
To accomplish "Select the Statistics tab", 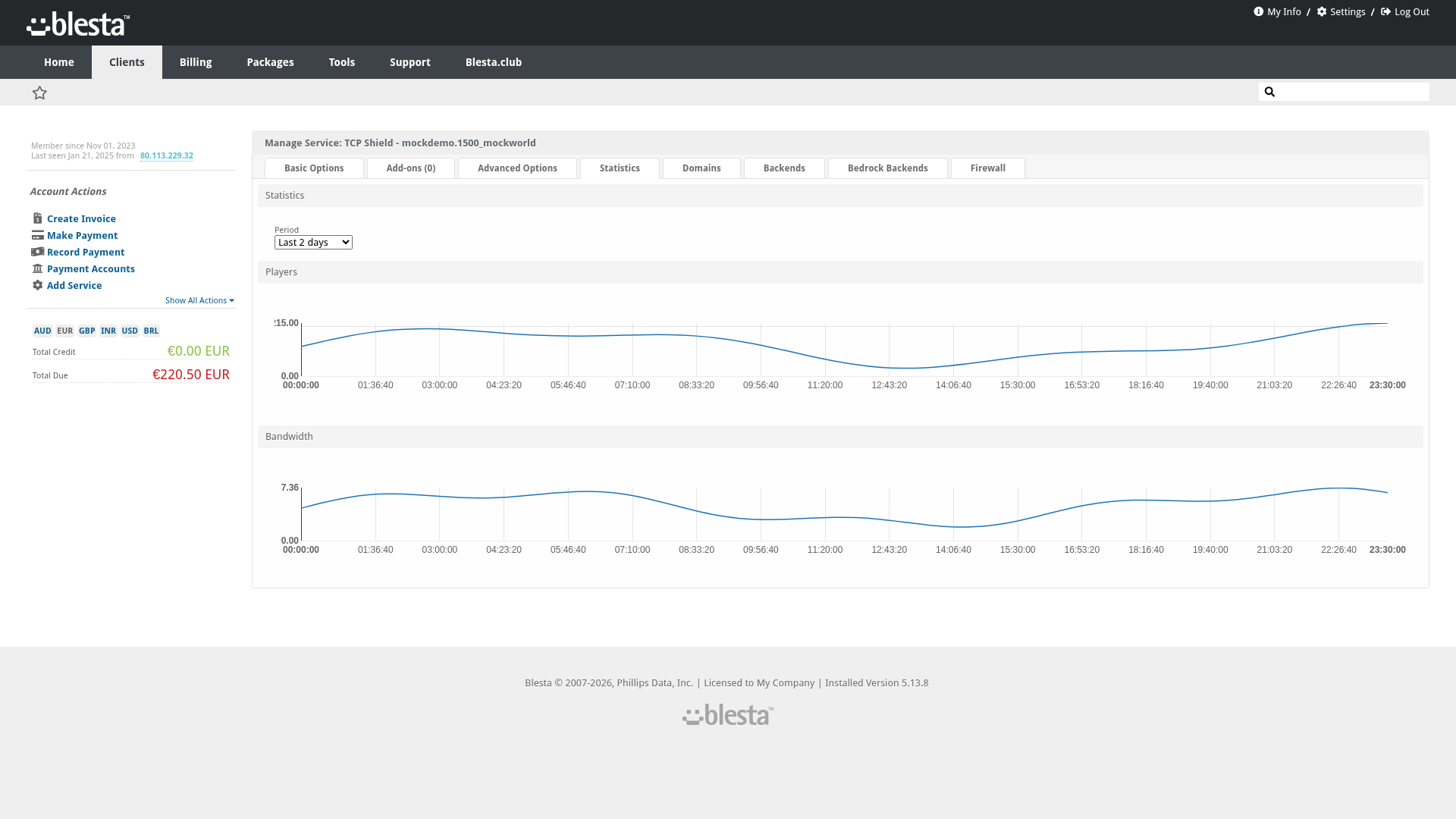I will [x=620, y=168].
